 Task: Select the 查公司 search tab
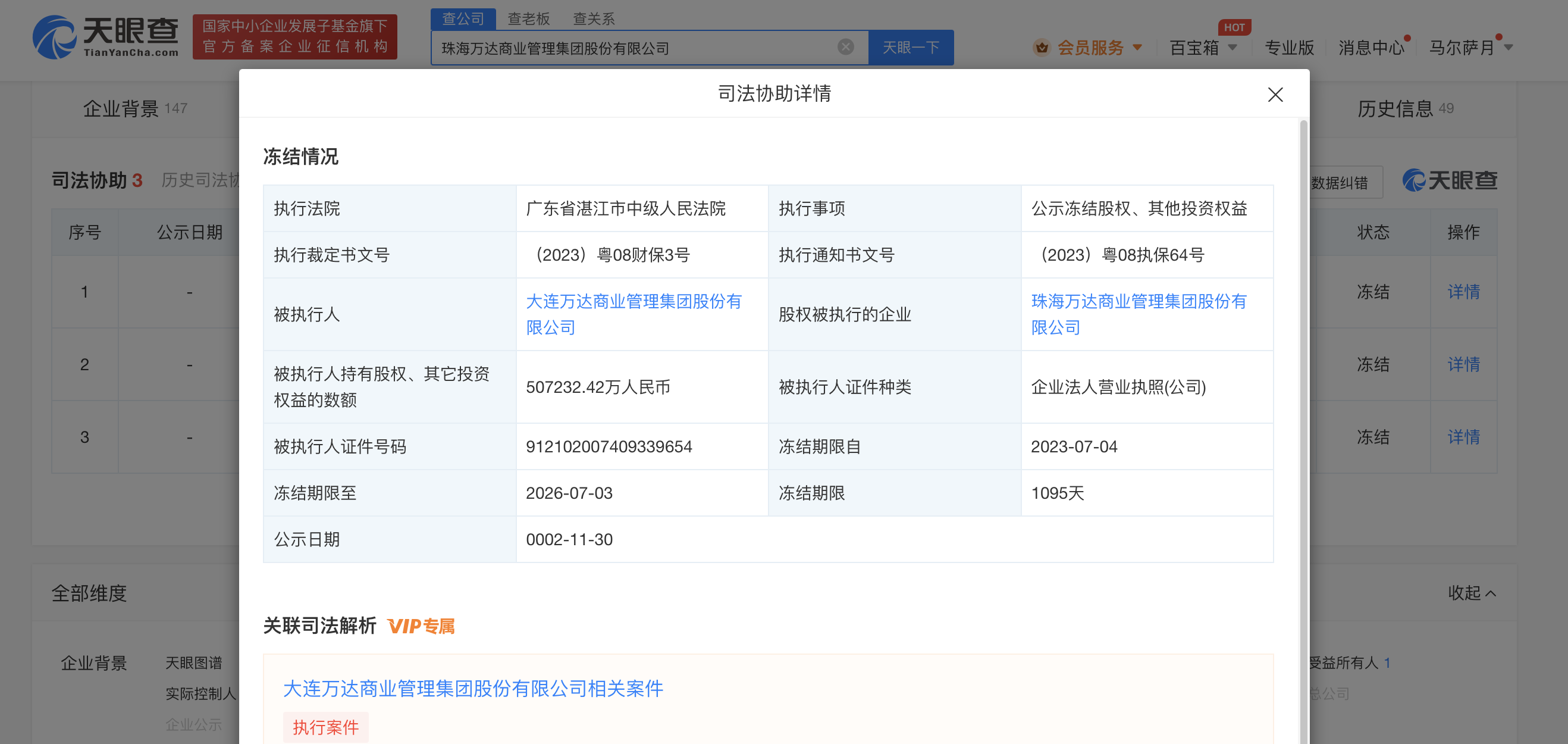coord(463,19)
